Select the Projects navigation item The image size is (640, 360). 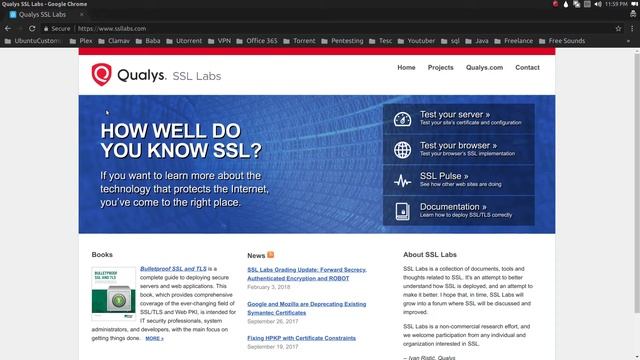440,67
